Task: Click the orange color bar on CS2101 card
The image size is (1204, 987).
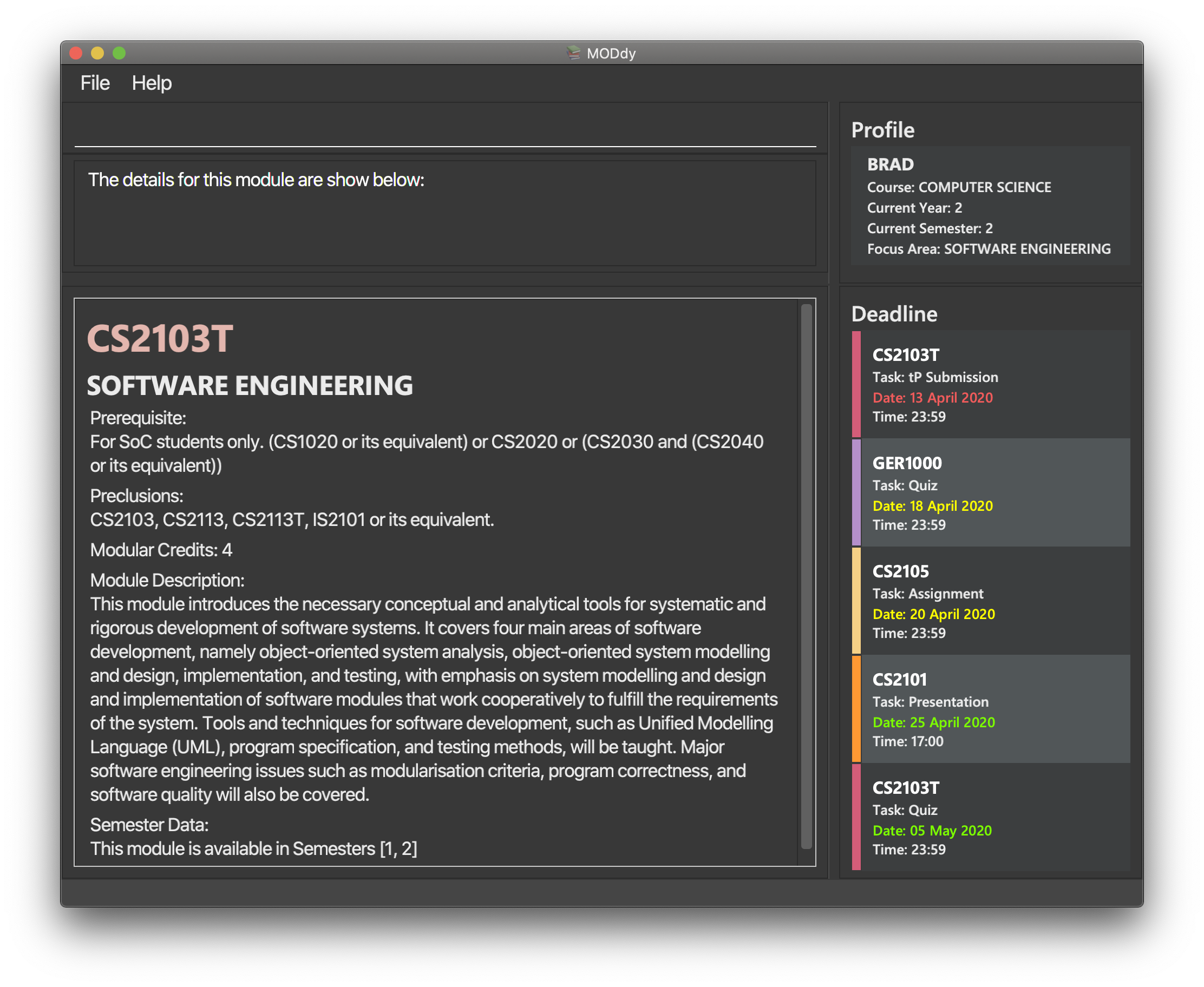Action: coord(856,708)
